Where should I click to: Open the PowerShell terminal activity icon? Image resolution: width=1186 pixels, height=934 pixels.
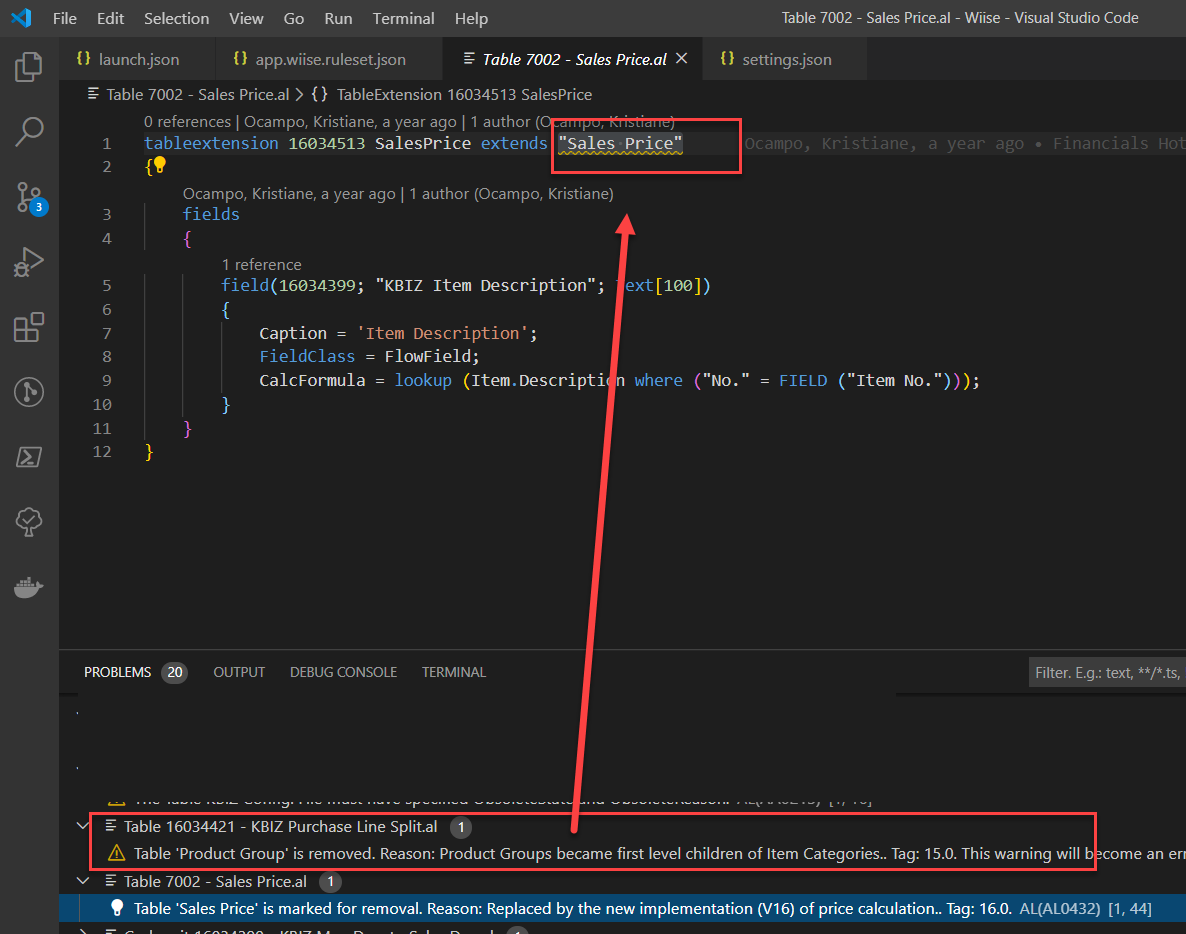point(29,457)
